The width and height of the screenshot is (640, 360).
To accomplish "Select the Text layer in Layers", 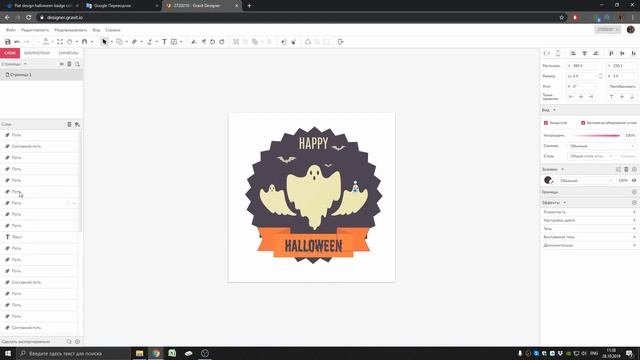I will click(x=39, y=237).
